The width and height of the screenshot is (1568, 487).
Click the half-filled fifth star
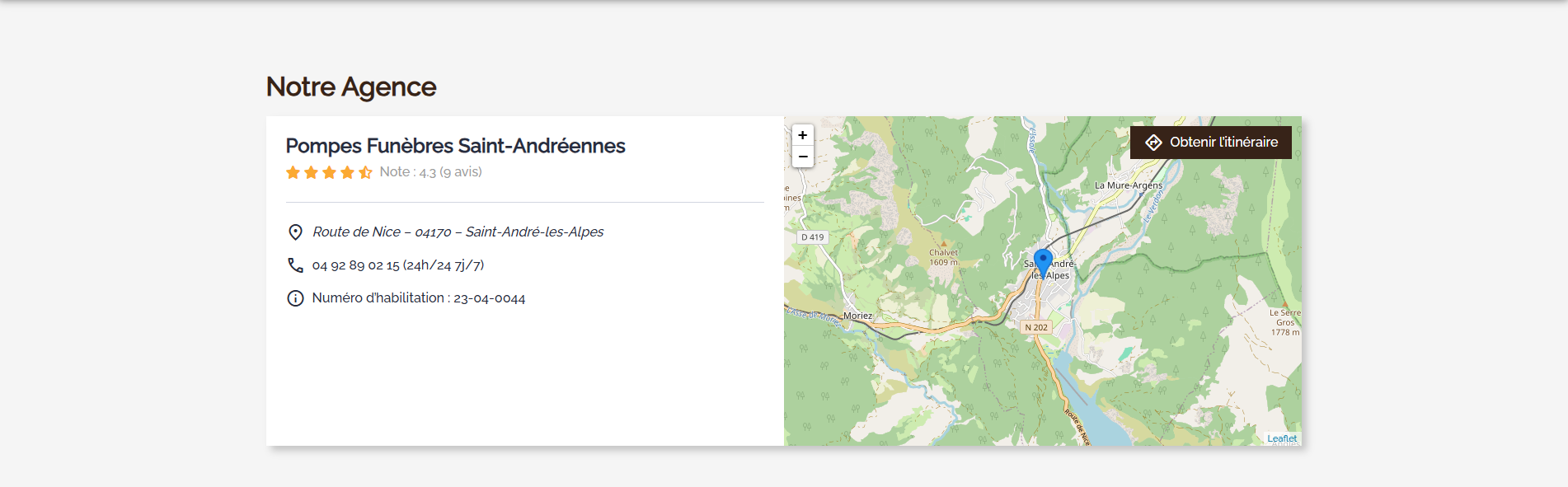pyautogui.click(x=365, y=172)
